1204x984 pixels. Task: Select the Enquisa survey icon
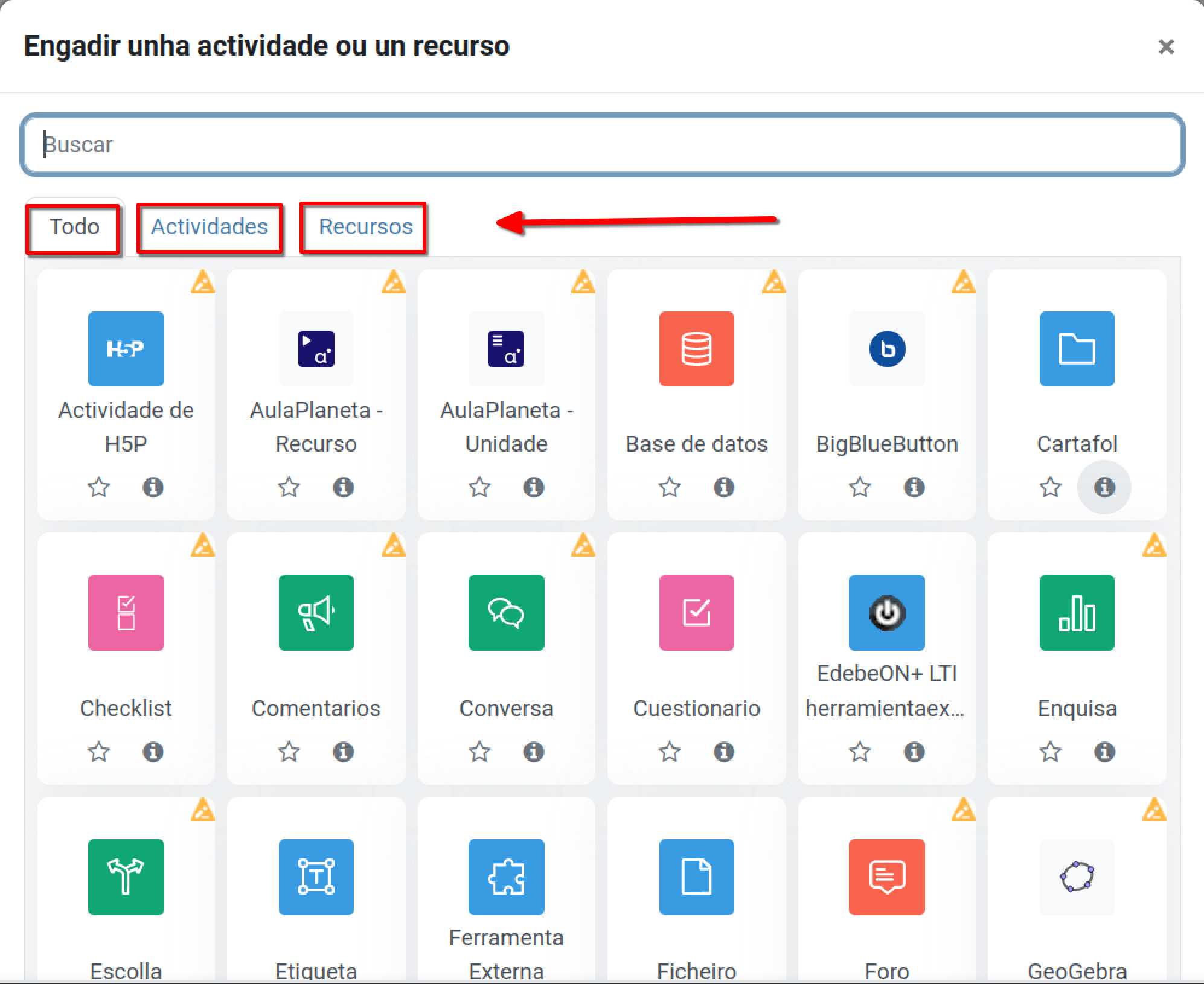tap(1077, 613)
